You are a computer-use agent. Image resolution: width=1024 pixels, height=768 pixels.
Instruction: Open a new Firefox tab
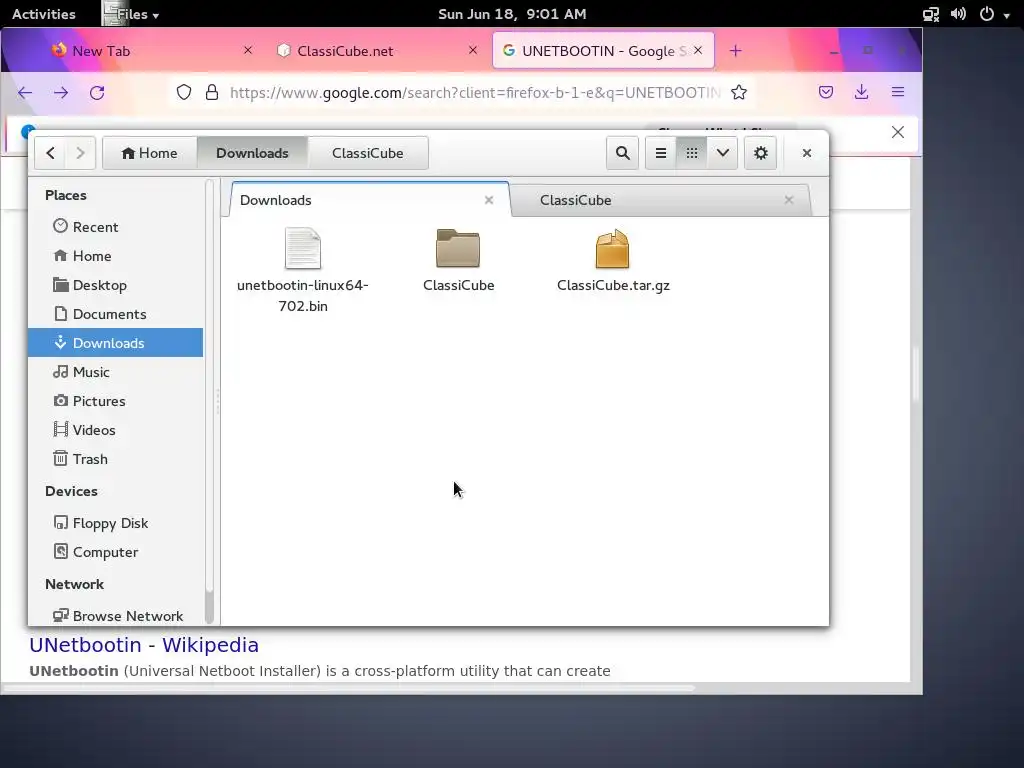735,50
